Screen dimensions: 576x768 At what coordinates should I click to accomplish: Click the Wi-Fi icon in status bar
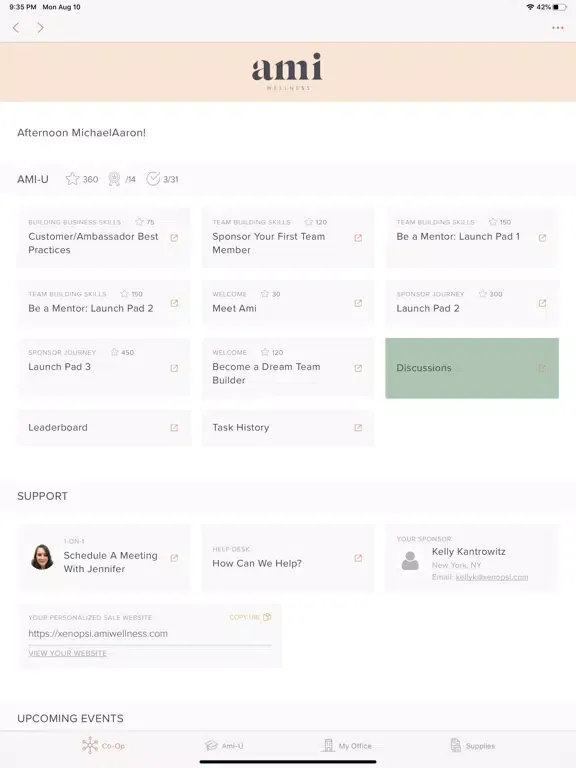[x=530, y=7]
